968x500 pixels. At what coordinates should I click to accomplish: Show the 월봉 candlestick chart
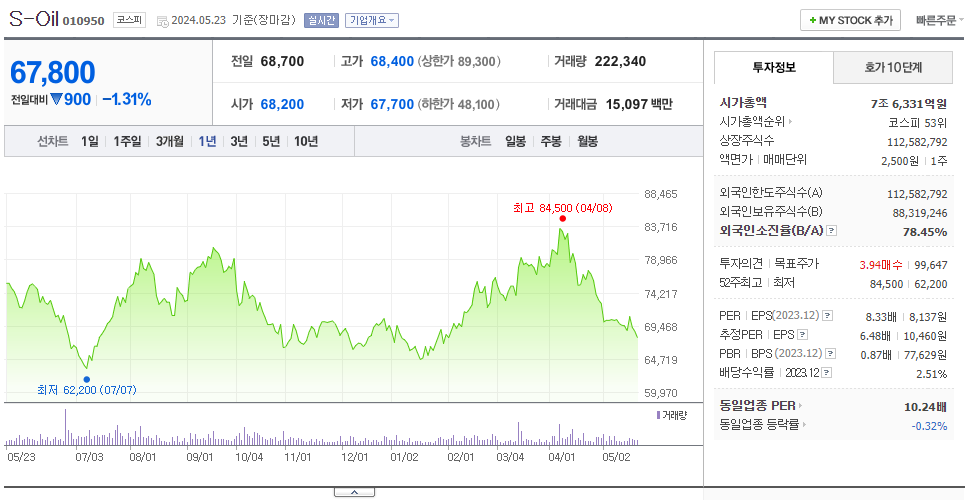point(587,141)
